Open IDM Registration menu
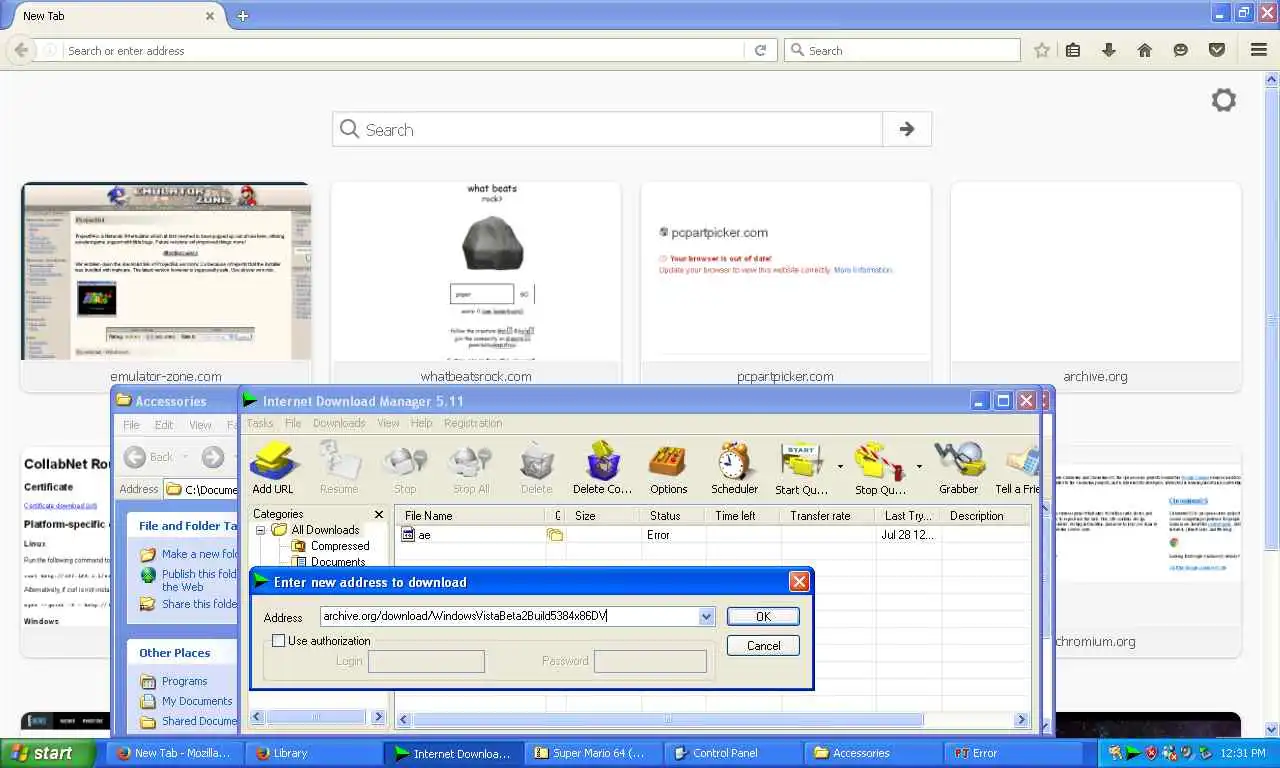The image size is (1280, 768). (473, 423)
